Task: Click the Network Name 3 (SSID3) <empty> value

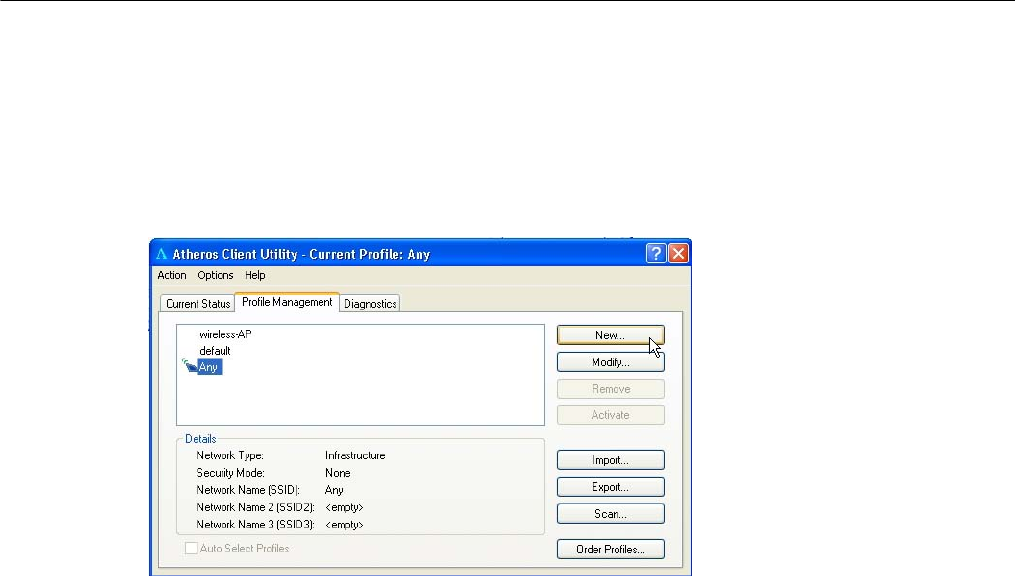Action: tap(344, 525)
